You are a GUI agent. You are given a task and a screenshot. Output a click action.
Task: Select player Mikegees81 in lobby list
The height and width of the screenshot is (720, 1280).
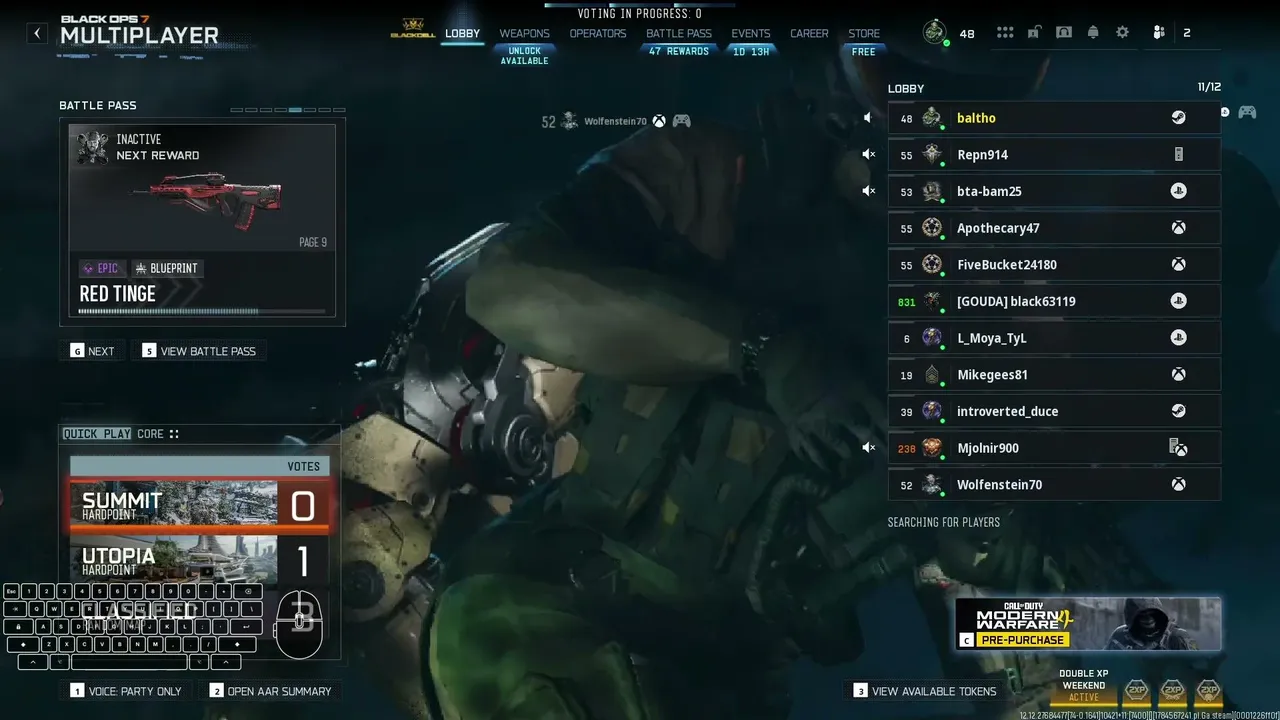pyautogui.click(x=1054, y=375)
